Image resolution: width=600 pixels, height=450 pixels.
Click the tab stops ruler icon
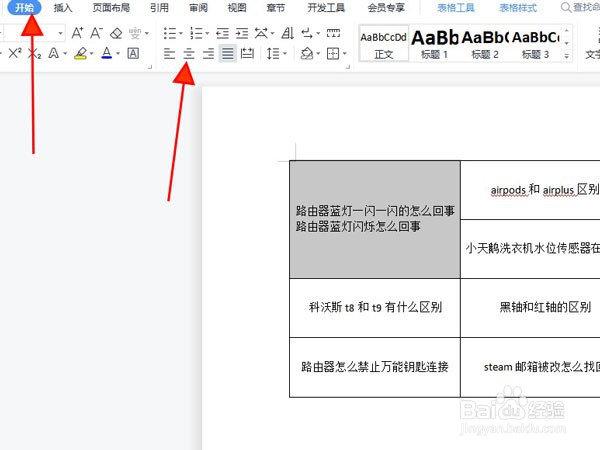pyautogui.click(x=333, y=33)
